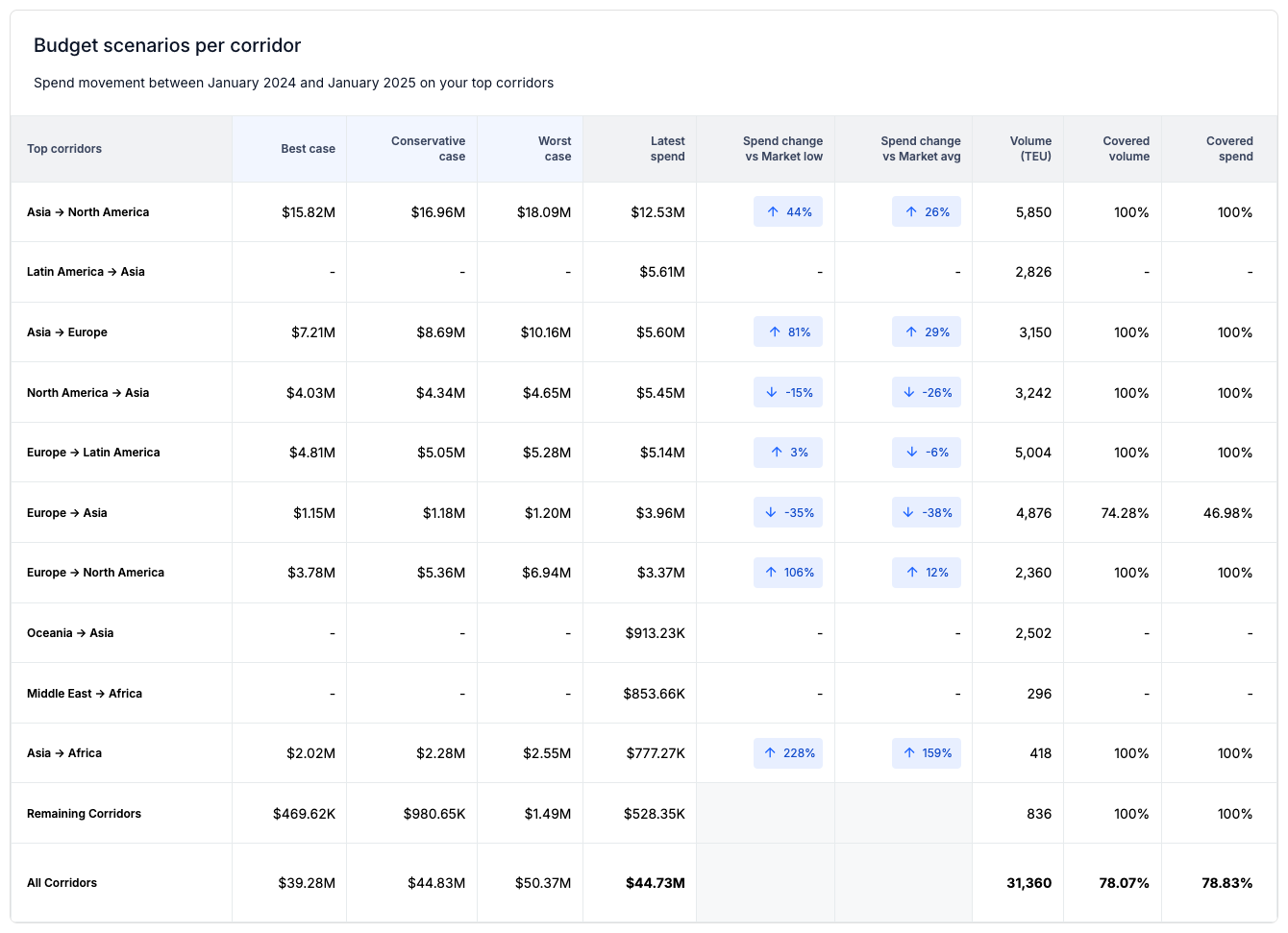This screenshot has height=933, width=1288.
Task: Select the Remaining Corridors row label
Action: click(84, 814)
